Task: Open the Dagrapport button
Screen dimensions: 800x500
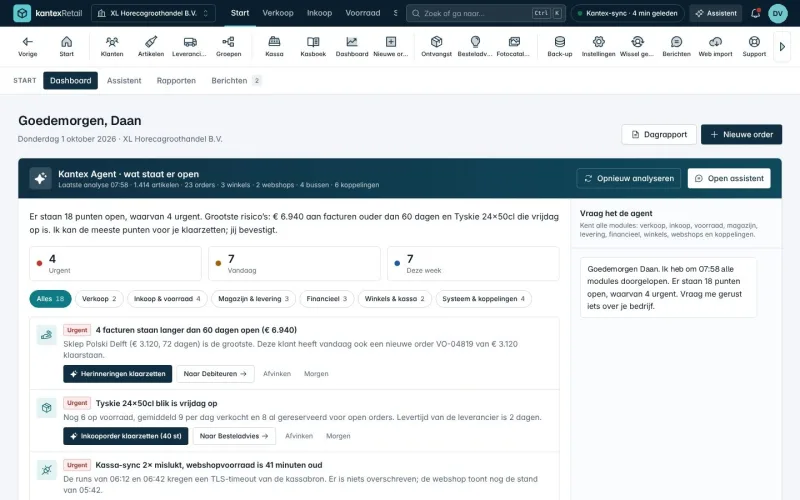Action: click(659, 135)
